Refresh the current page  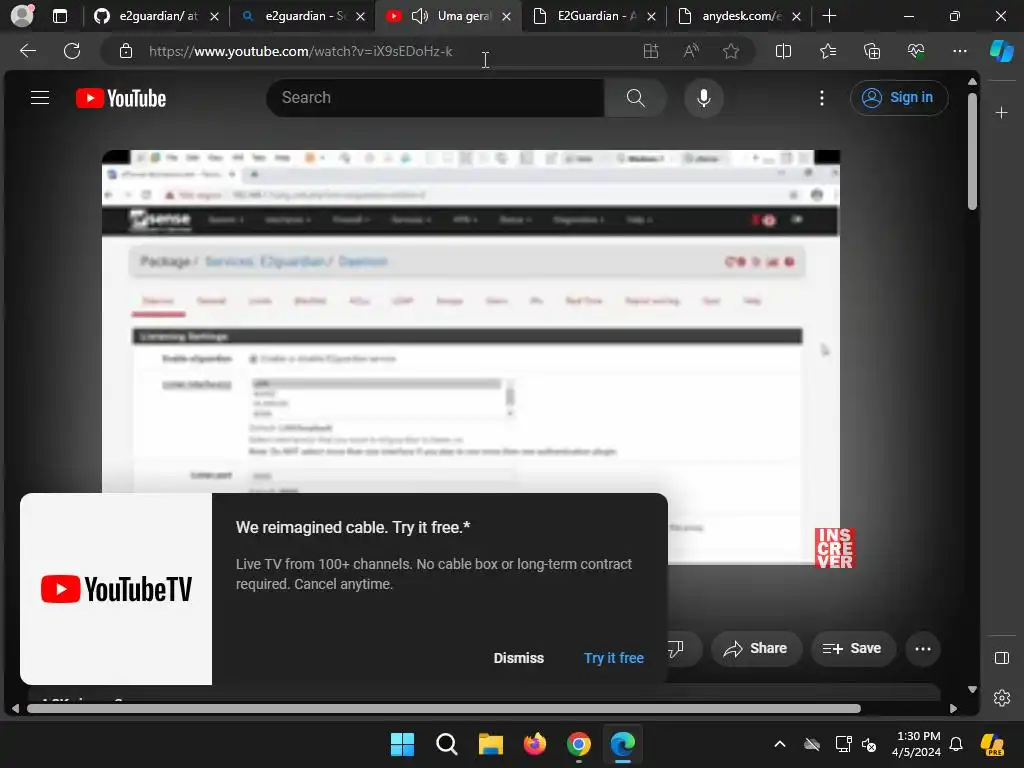coord(72,51)
